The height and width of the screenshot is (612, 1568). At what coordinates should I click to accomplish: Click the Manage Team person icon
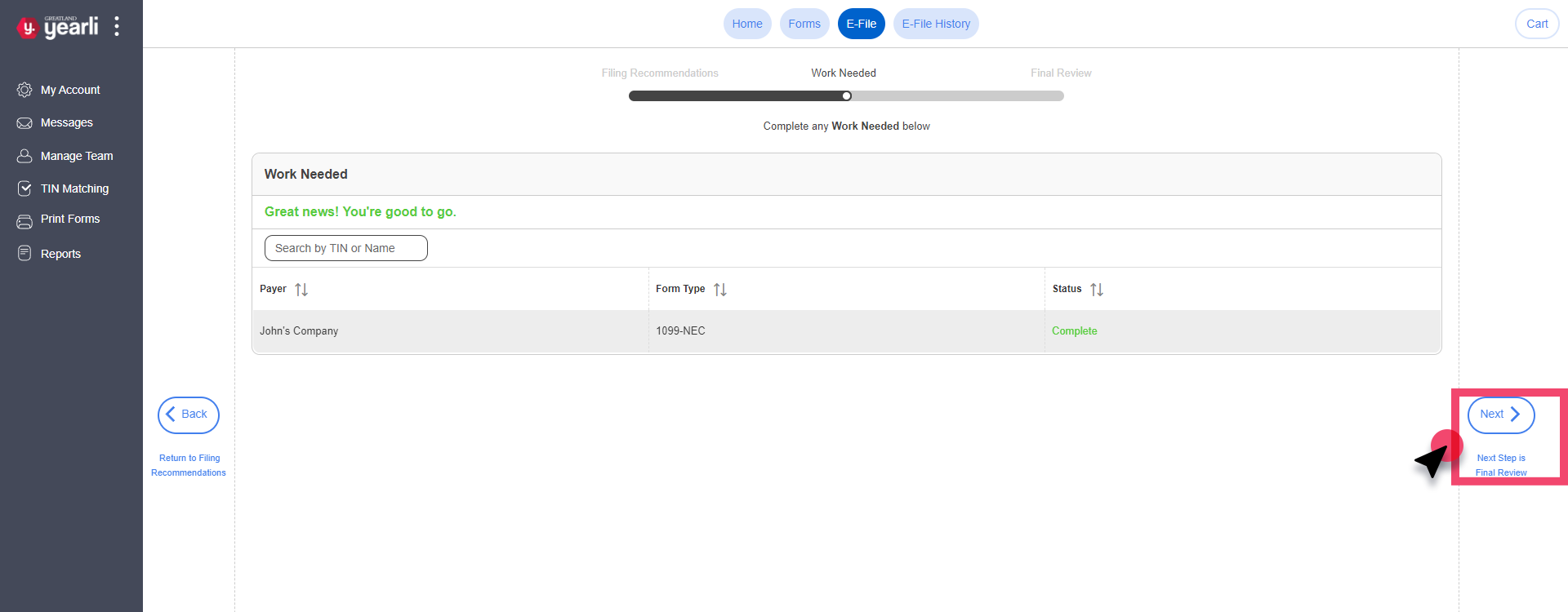24,156
